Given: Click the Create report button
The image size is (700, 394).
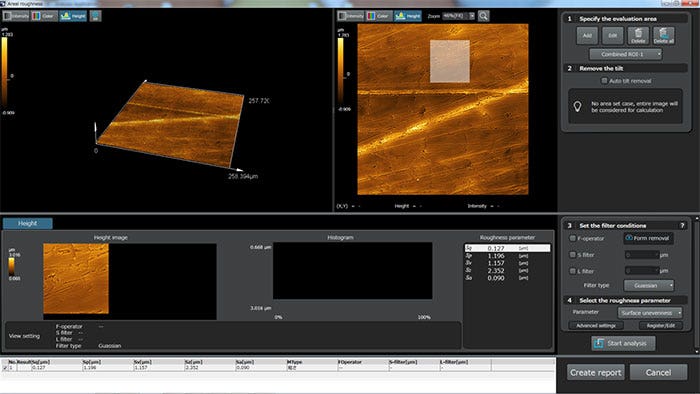Looking at the screenshot, I should 596,372.
